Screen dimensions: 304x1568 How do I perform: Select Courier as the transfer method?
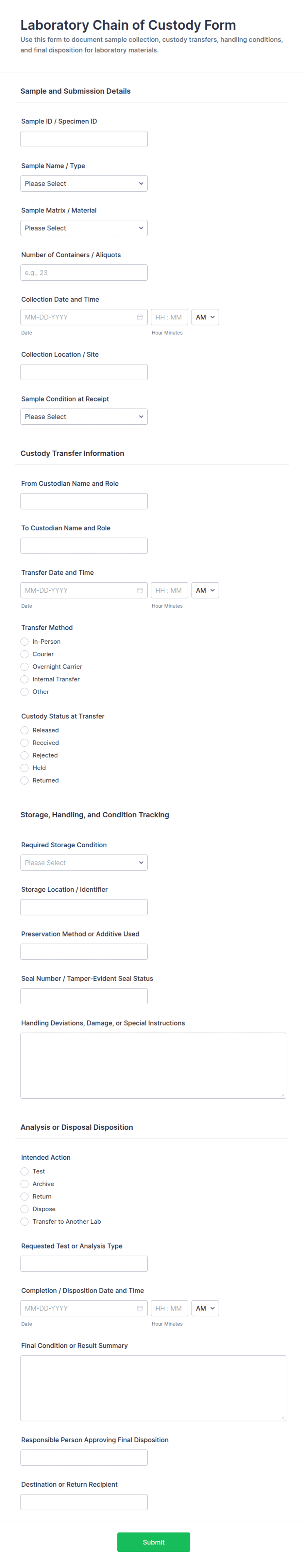tap(25, 654)
